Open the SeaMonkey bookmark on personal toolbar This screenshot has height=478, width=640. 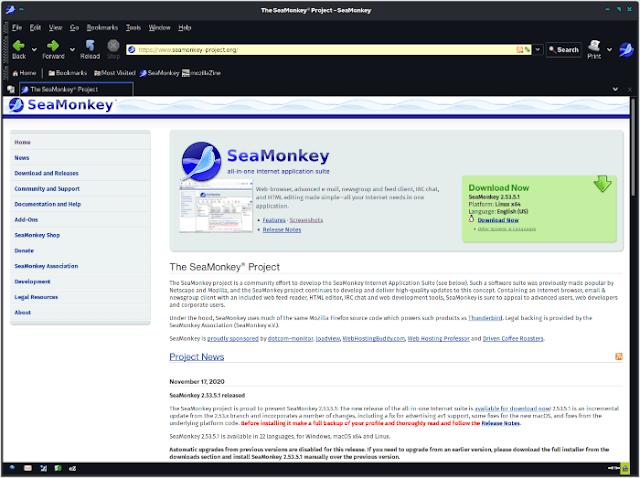coord(160,73)
